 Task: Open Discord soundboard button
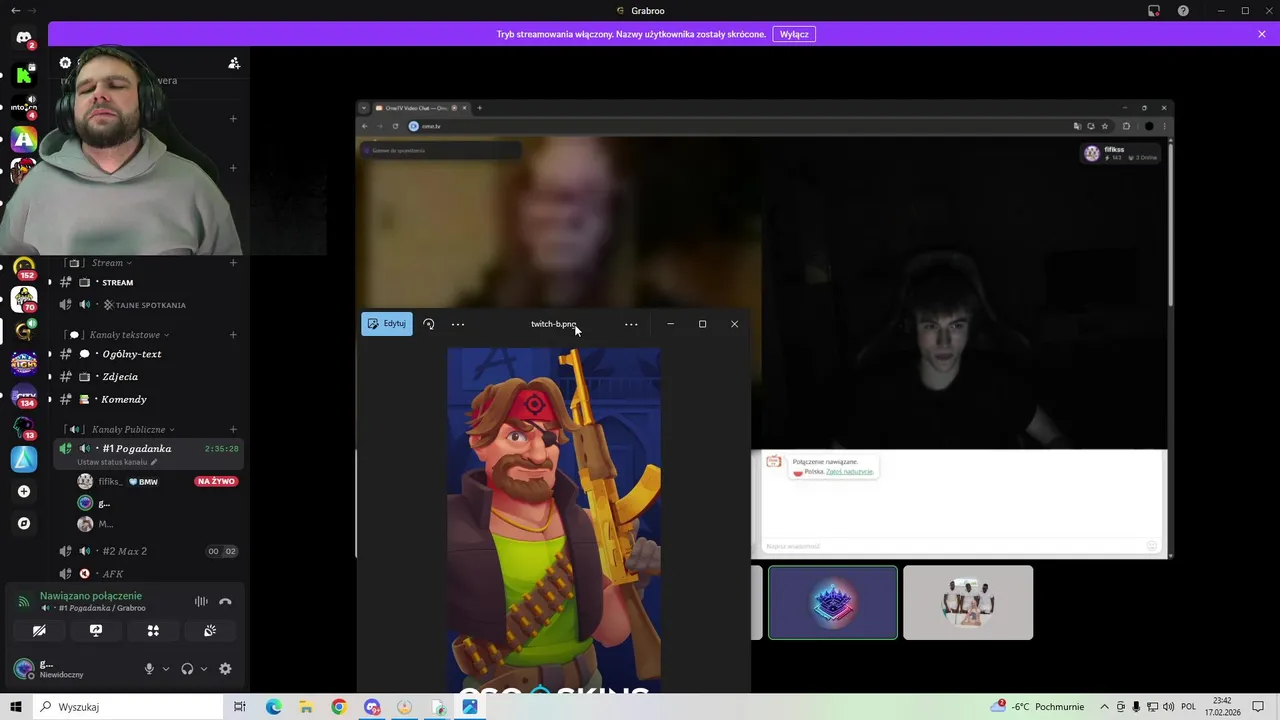click(x=210, y=631)
